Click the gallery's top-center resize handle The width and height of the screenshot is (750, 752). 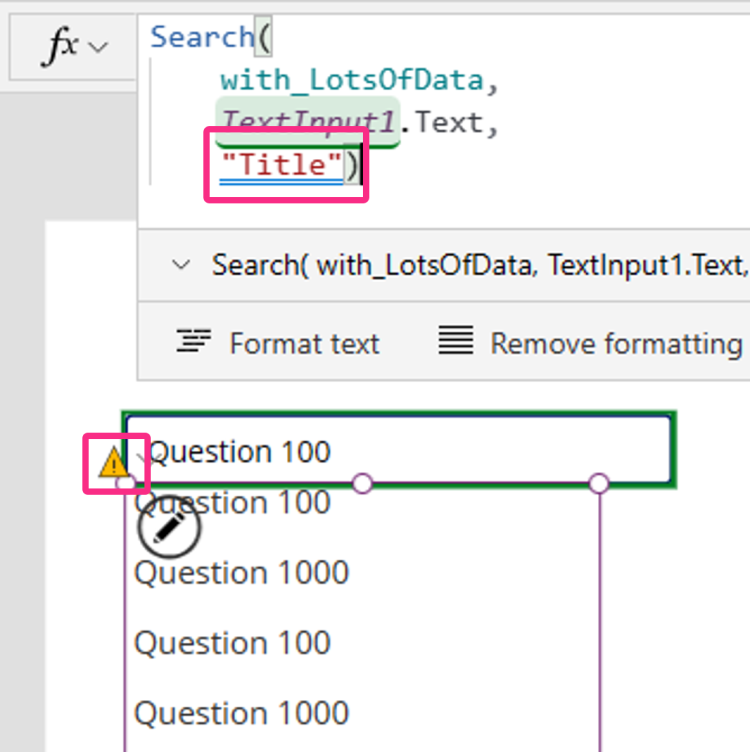362,484
